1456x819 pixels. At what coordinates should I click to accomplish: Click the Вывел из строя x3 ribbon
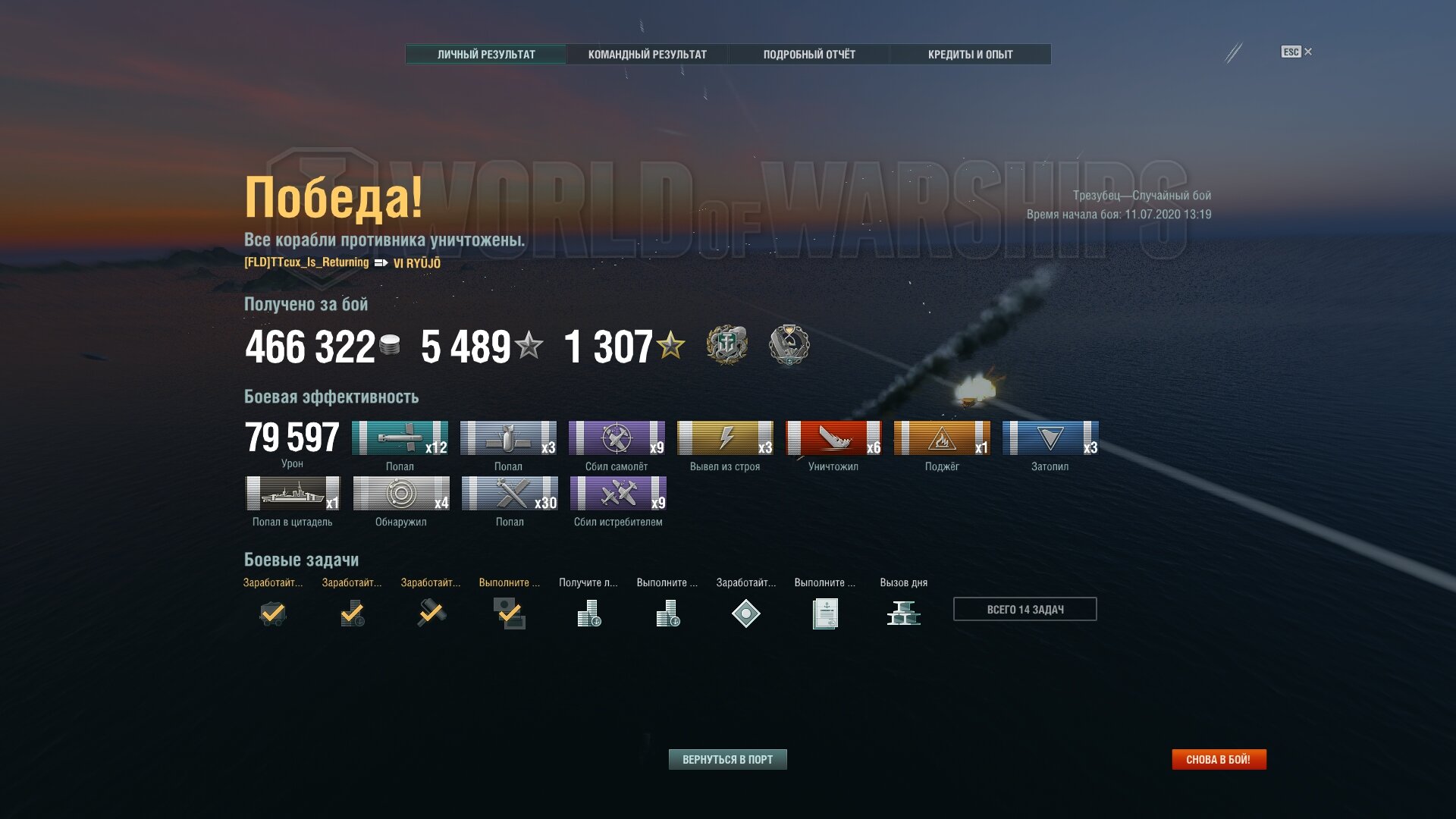(725, 438)
